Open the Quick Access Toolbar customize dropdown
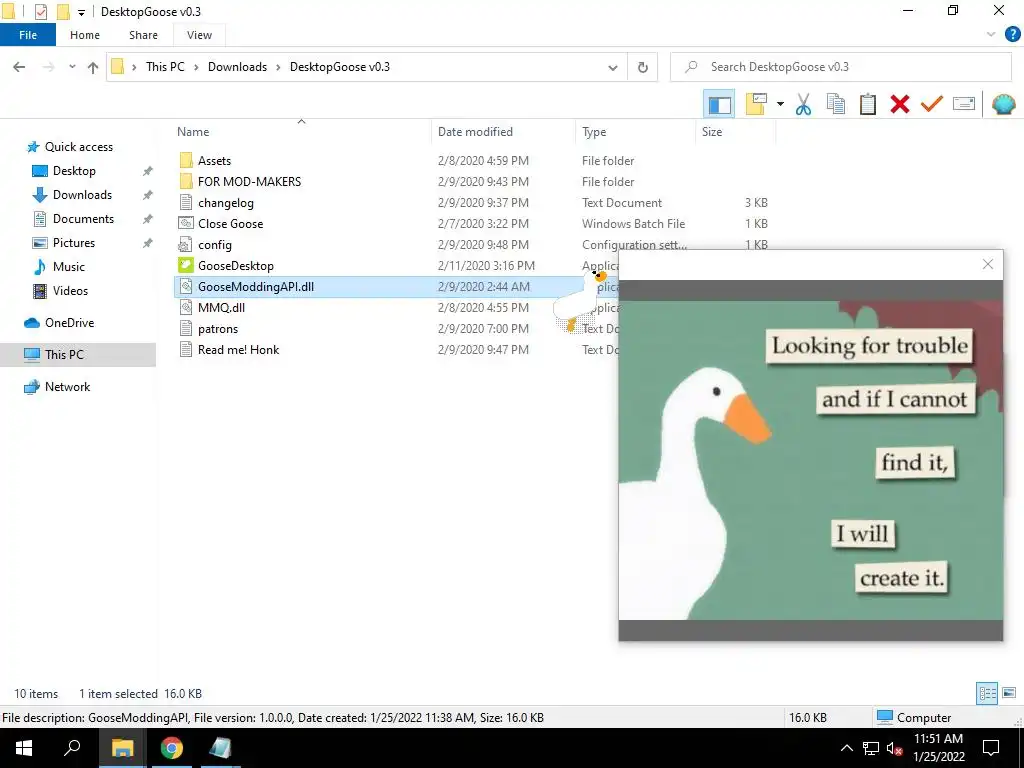 [x=82, y=12]
